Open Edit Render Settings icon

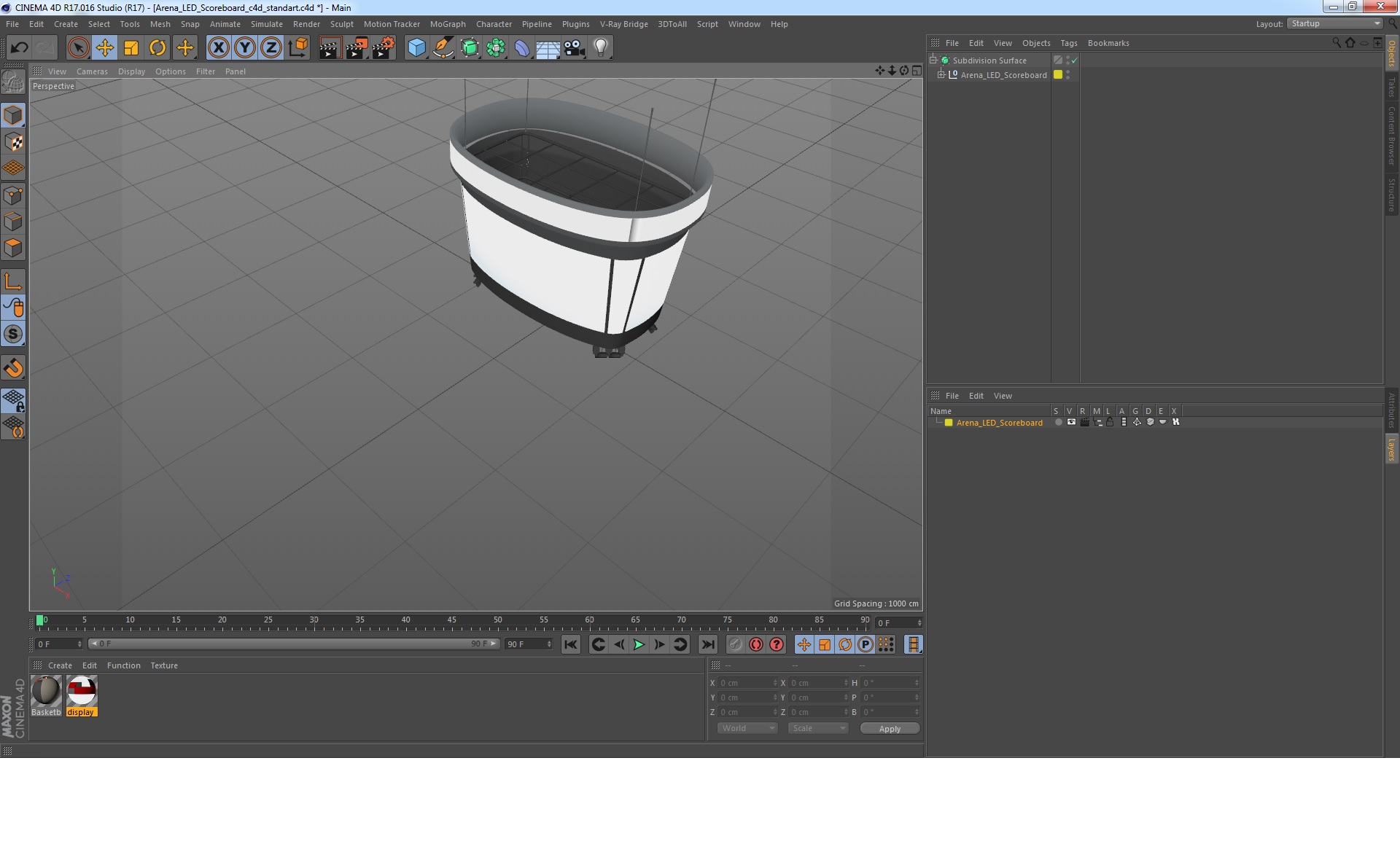coord(384,48)
